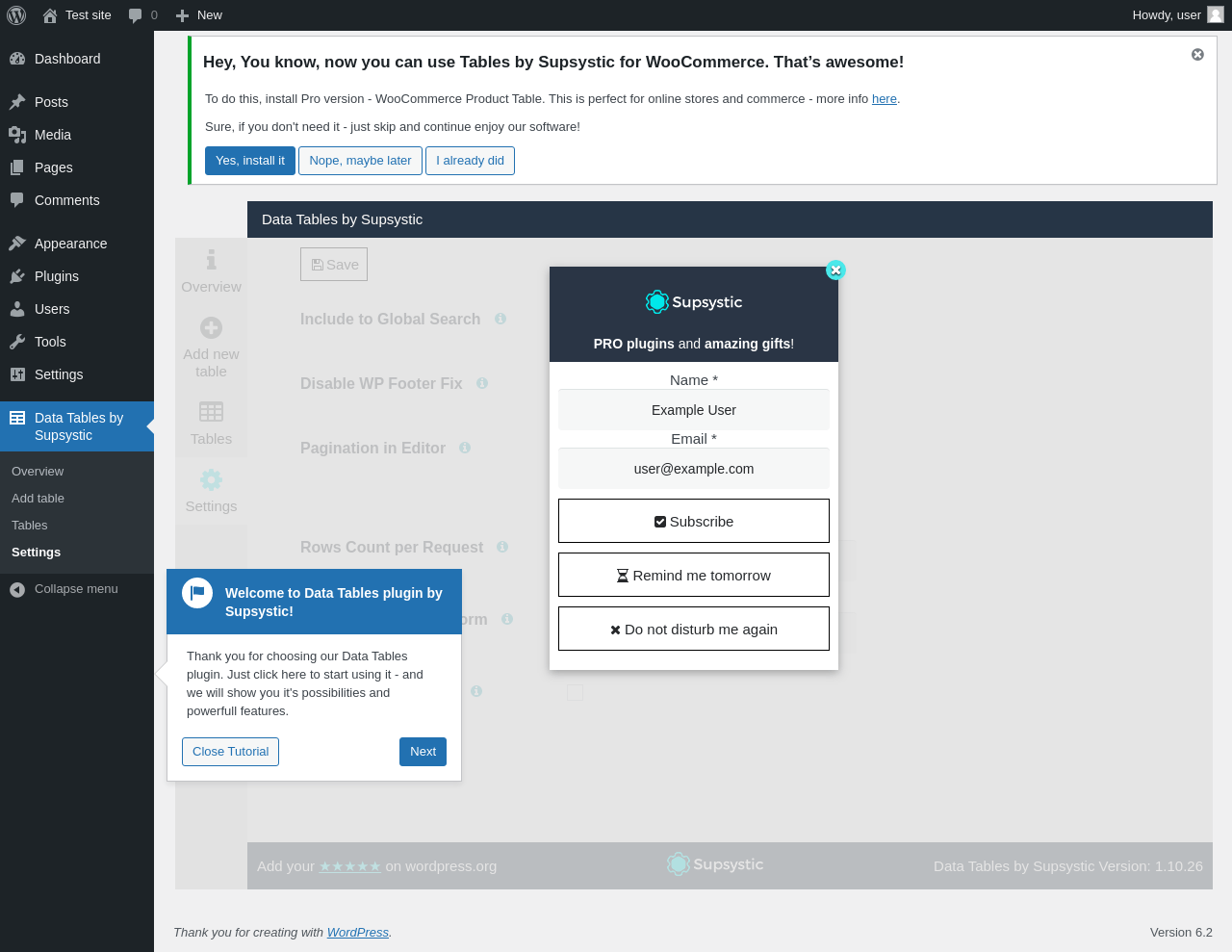This screenshot has width=1232, height=952.
Task: Click 'I already did' button
Action: (470, 161)
